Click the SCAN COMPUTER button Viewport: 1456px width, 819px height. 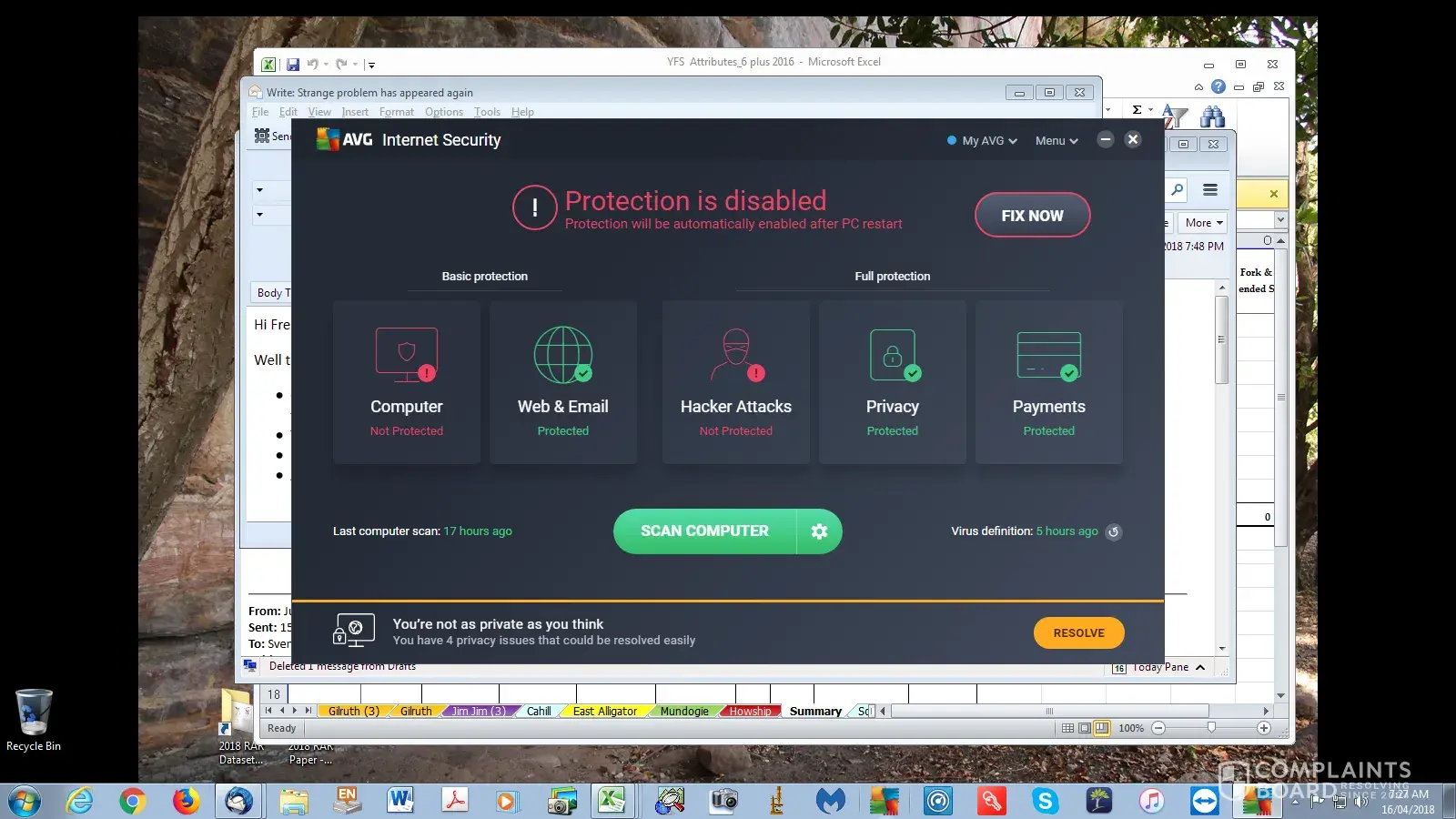pyautogui.click(x=704, y=531)
